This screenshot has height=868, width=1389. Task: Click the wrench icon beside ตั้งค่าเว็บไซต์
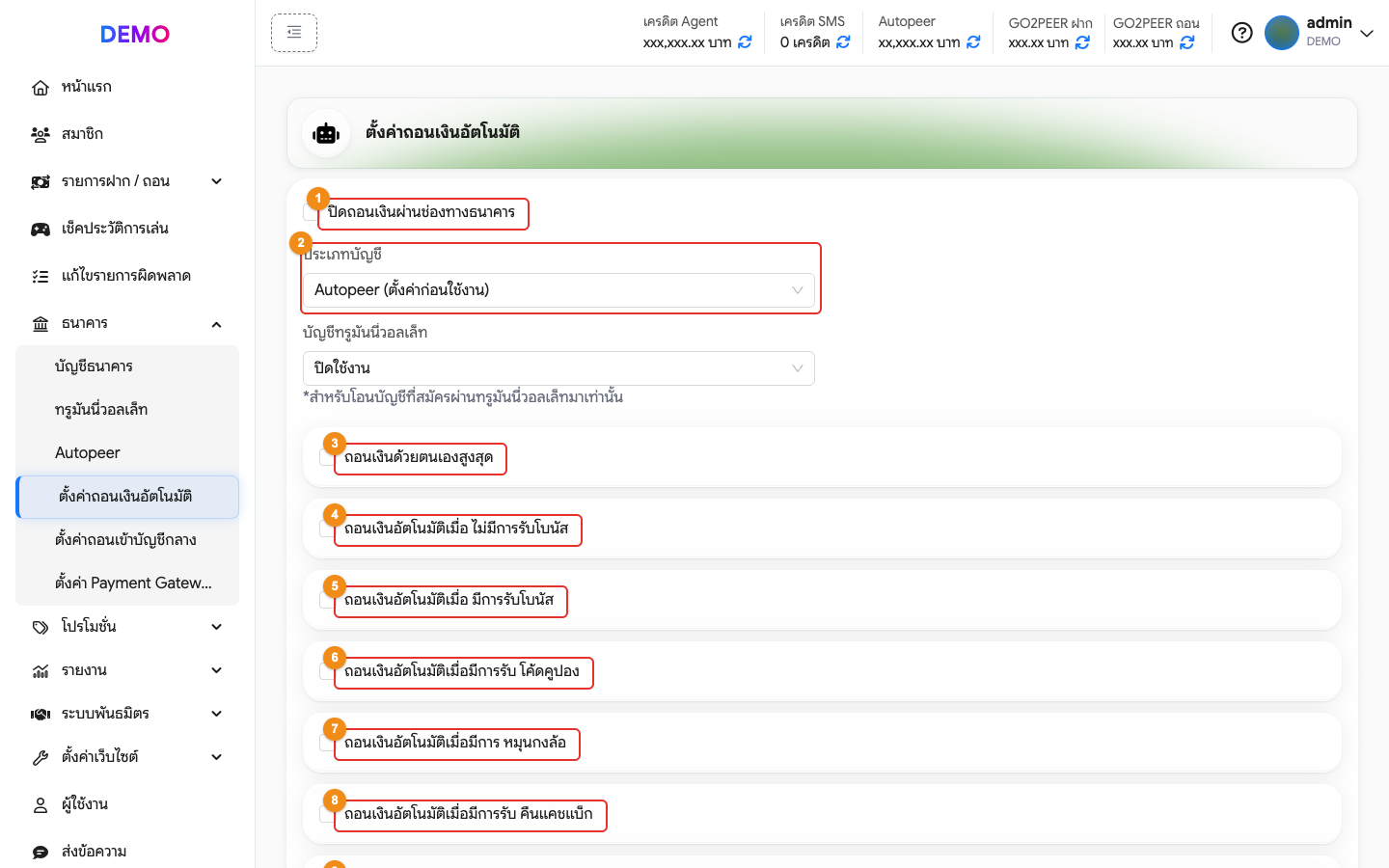click(x=41, y=758)
